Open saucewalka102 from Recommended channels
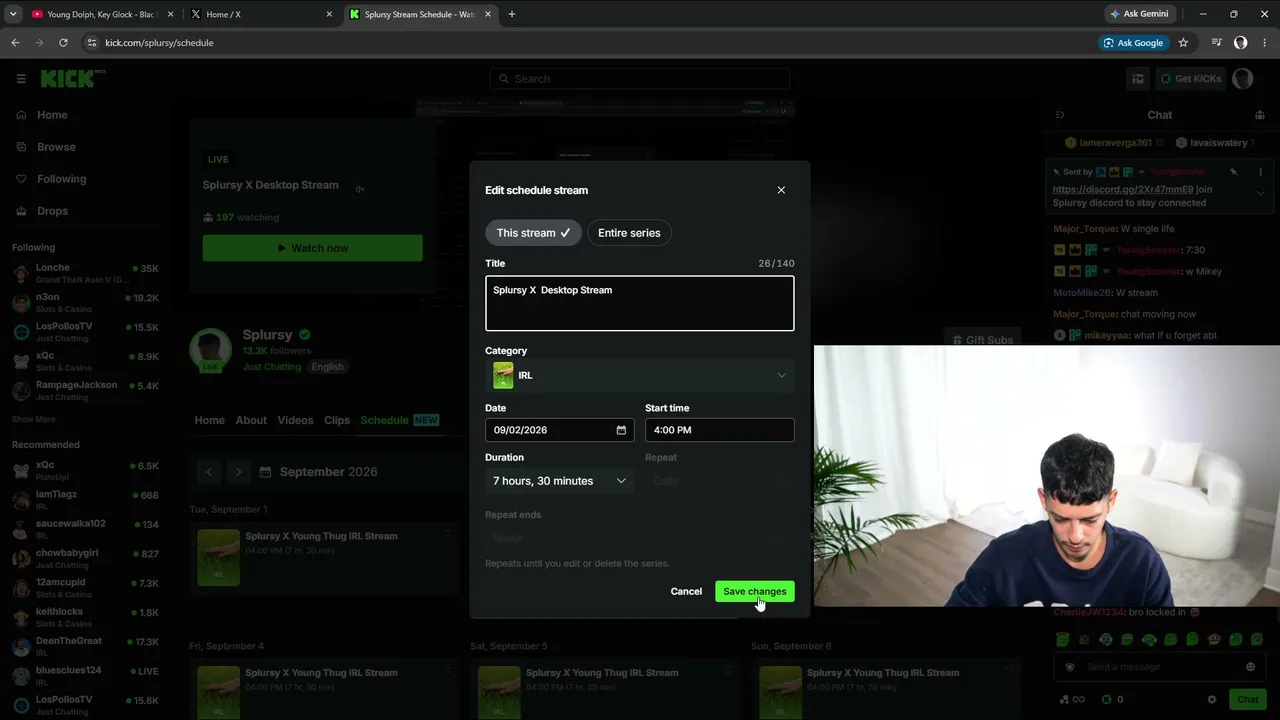The image size is (1280, 720). [85, 528]
